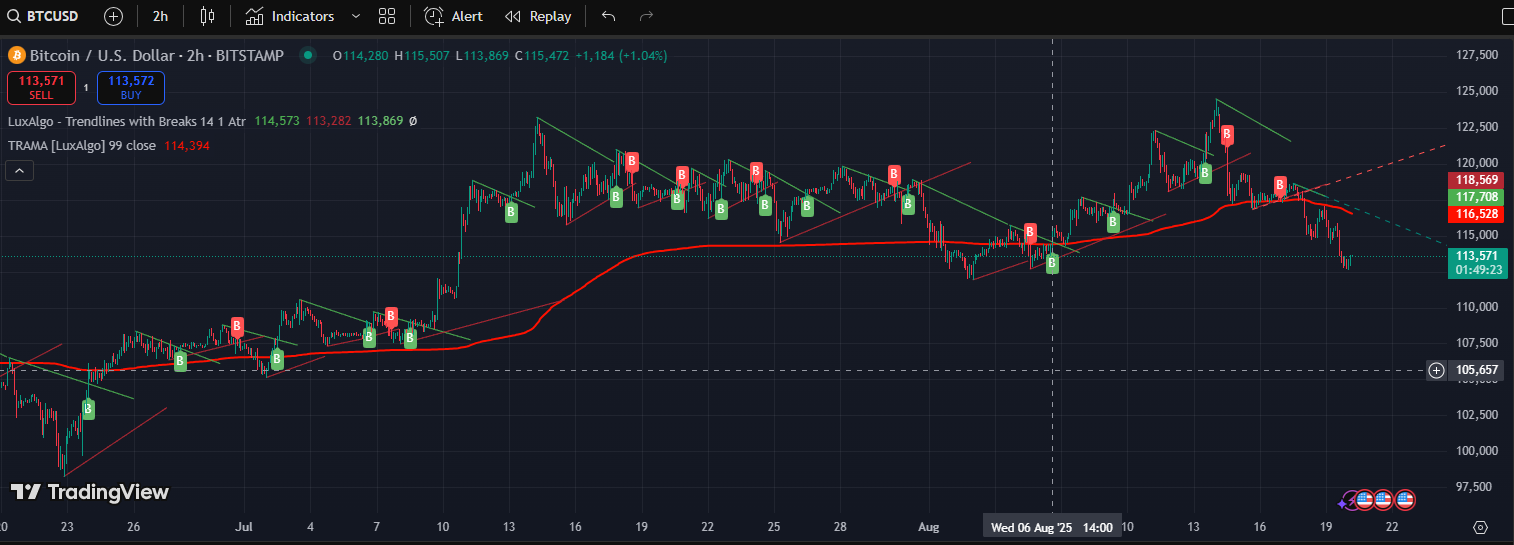Image resolution: width=1514 pixels, height=545 pixels.
Task: Collapse the indicator legend with the chevron
Action: 20,171
